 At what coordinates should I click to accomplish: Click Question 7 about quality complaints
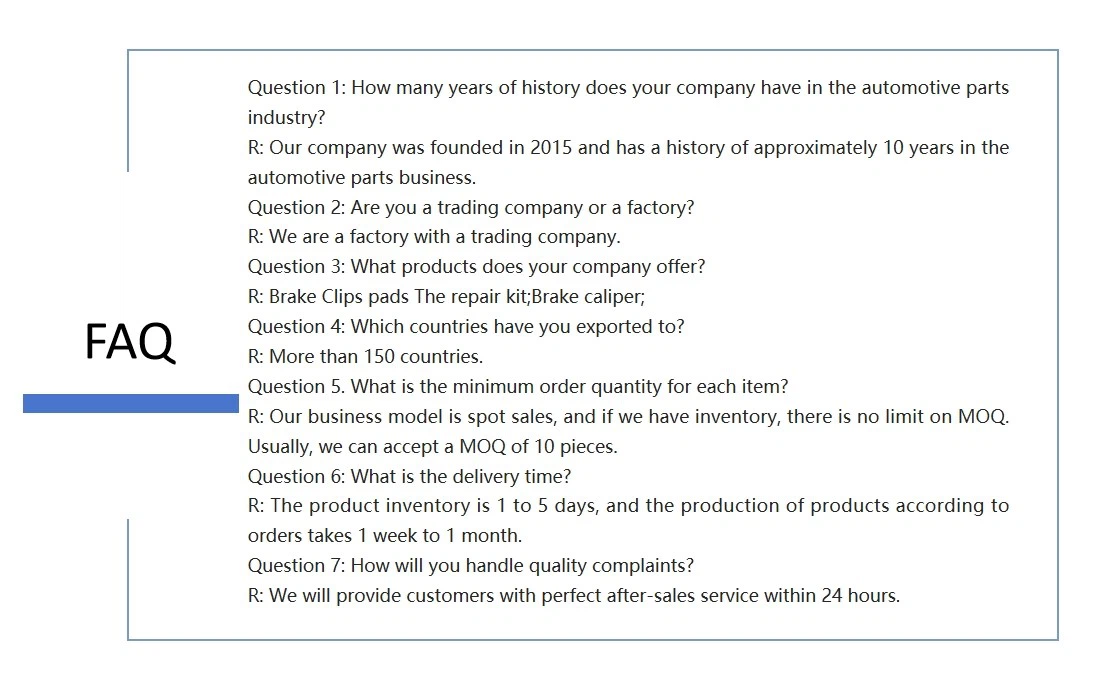[470, 566]
